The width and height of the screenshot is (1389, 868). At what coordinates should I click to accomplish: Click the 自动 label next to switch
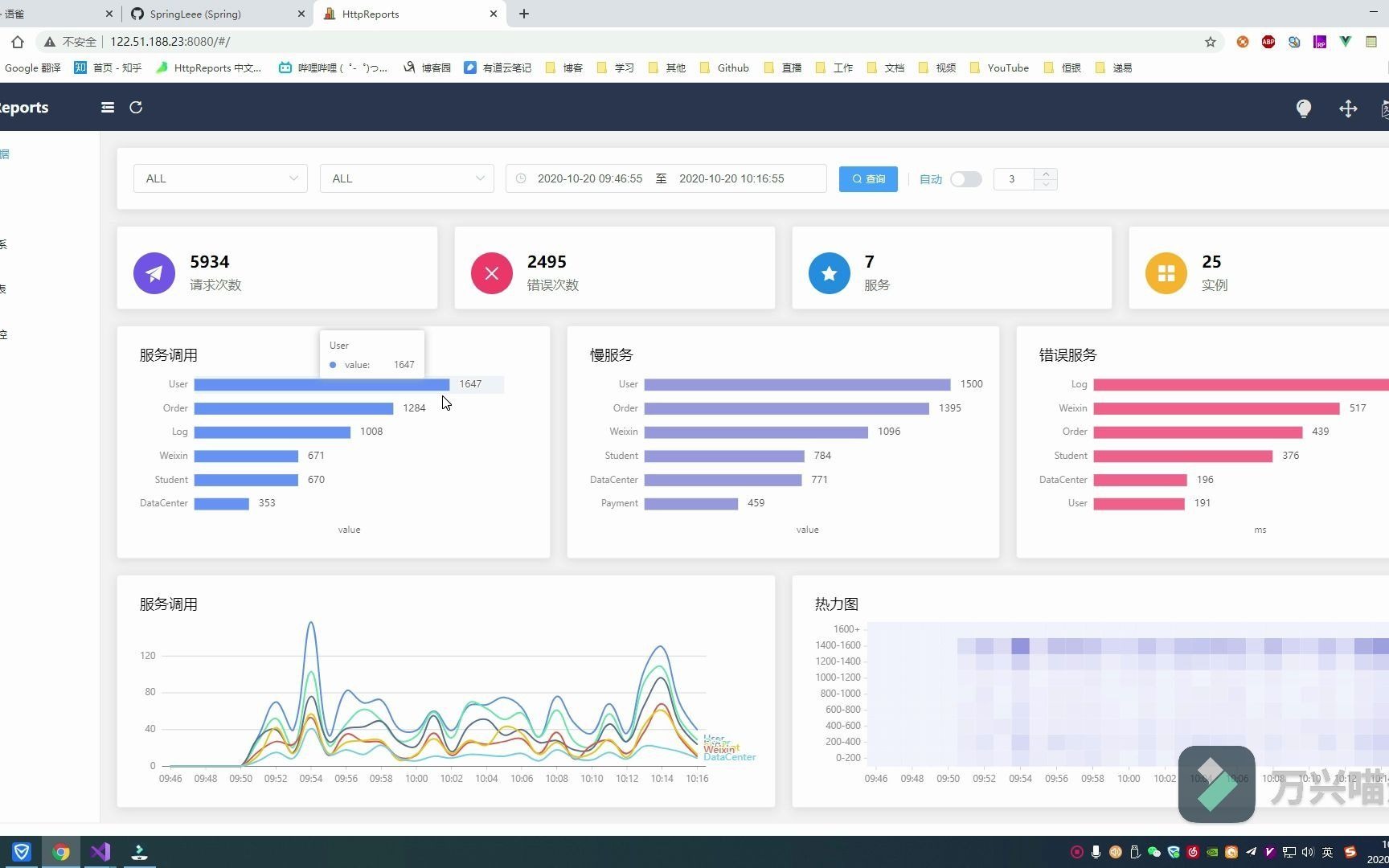[x=931, y=179]
